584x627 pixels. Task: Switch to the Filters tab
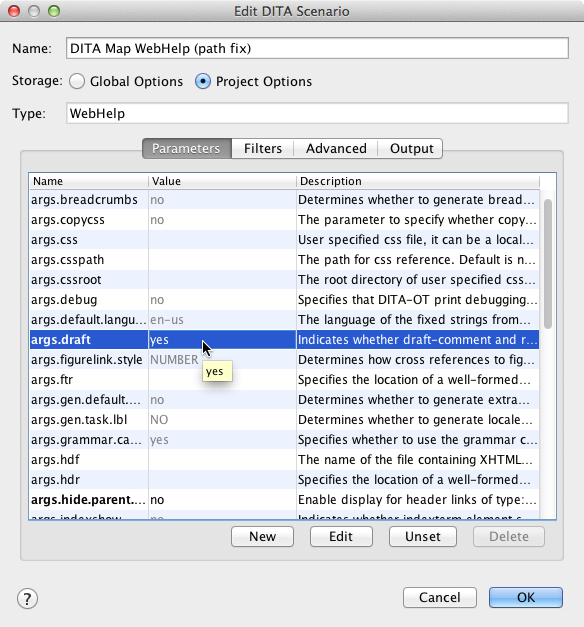(x=263, y=148)
